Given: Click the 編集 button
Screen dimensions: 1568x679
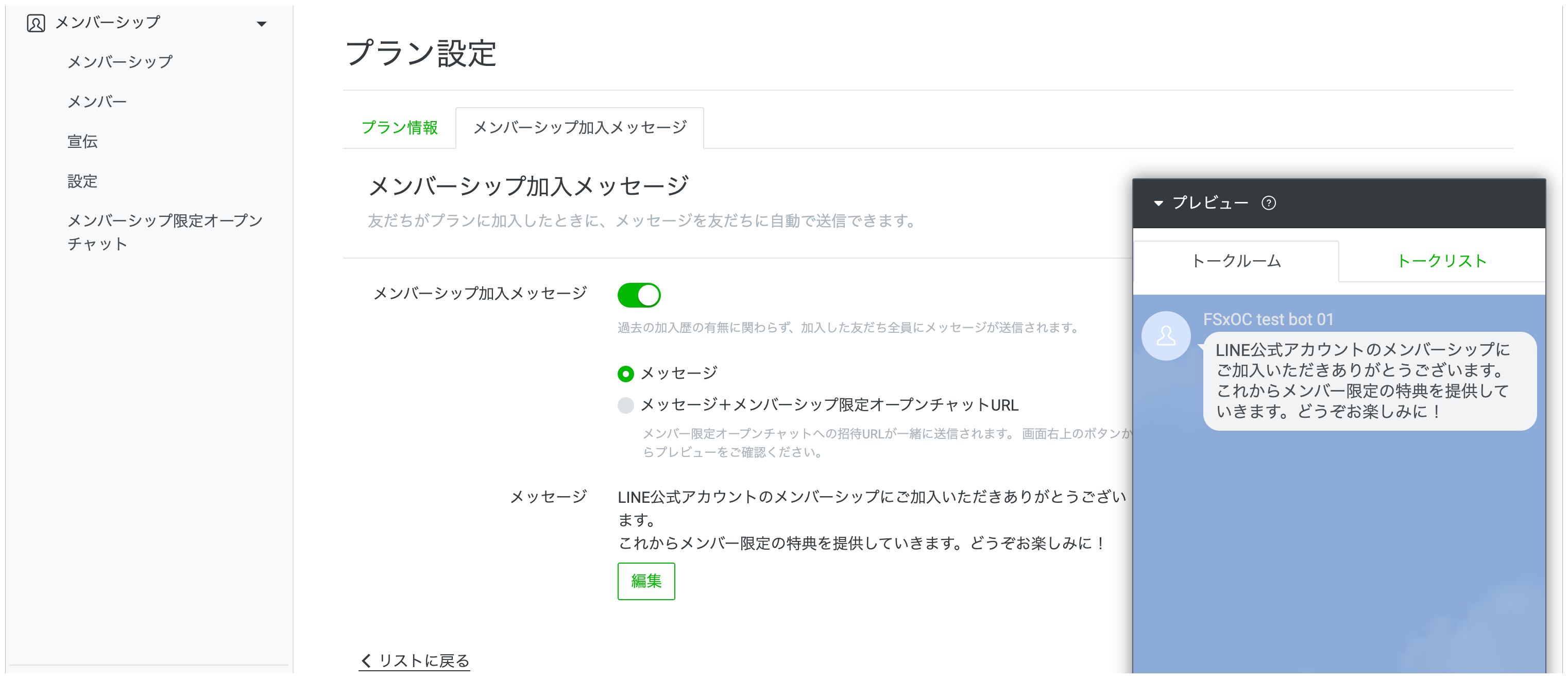Looking at the screenshot, I should tap(646, 581).
